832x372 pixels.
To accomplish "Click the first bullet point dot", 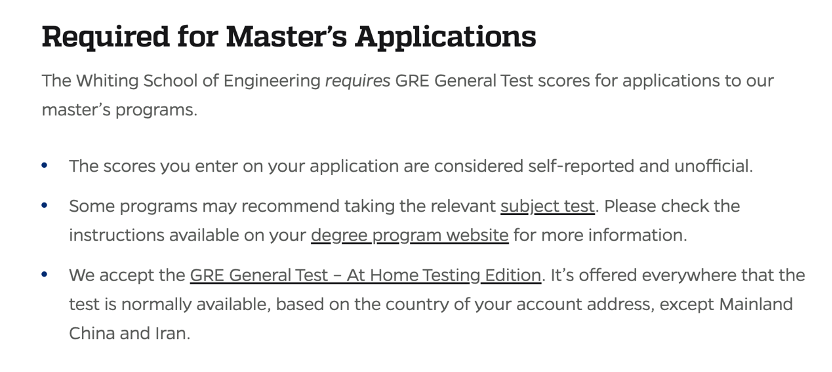I will 44,166.
